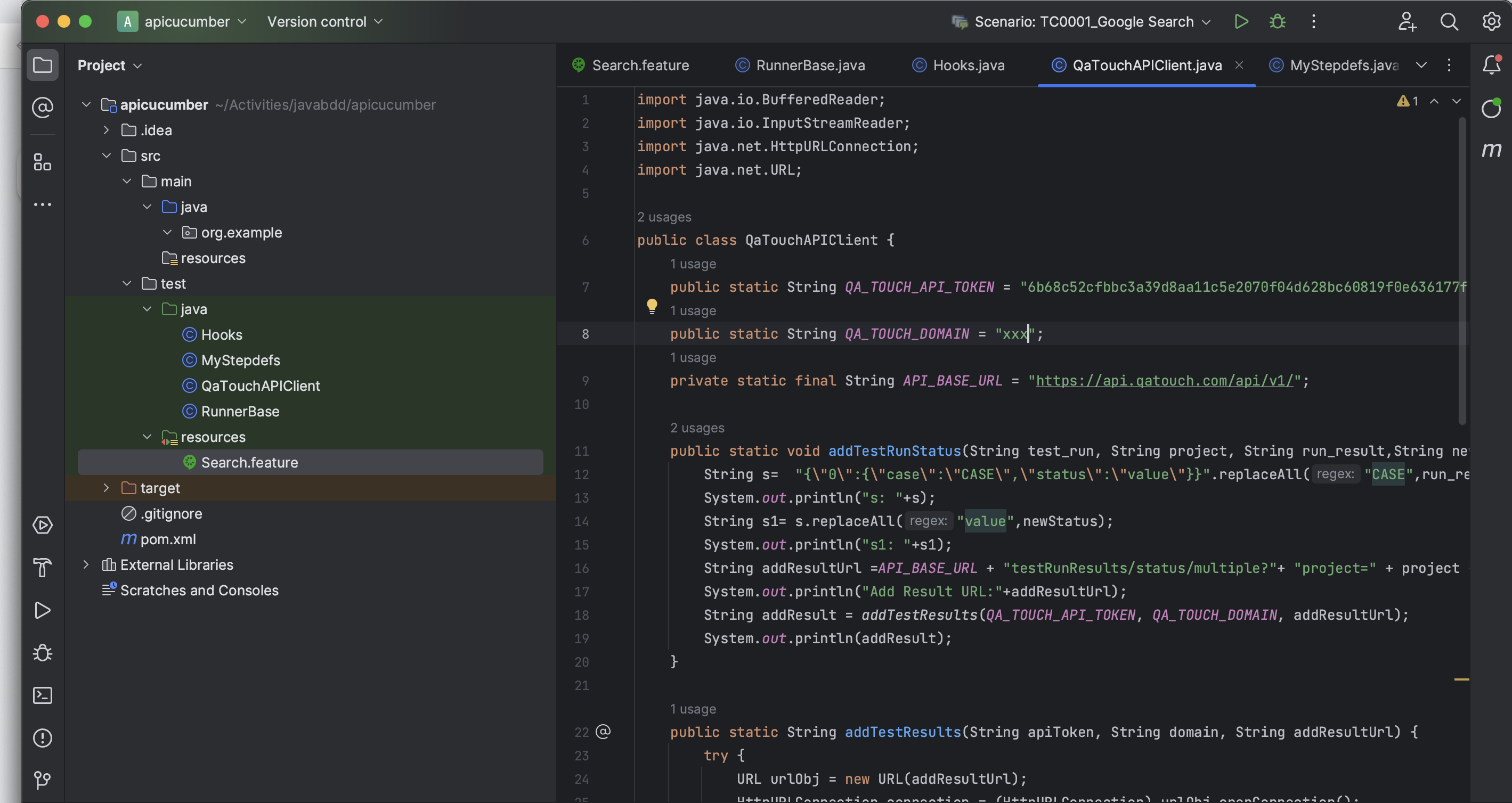Run the TC0001_Google Search scenario
The image size is (1512, 803).
click(1241, 22)
